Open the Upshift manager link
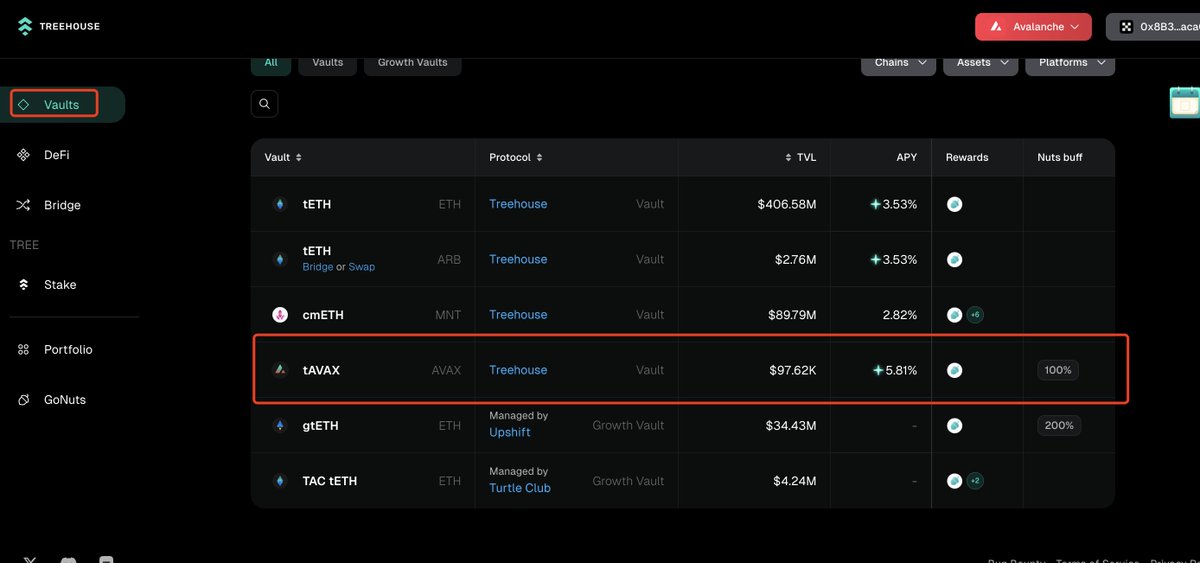This screenshot has width=1200, height=563. tap(510, 433)
